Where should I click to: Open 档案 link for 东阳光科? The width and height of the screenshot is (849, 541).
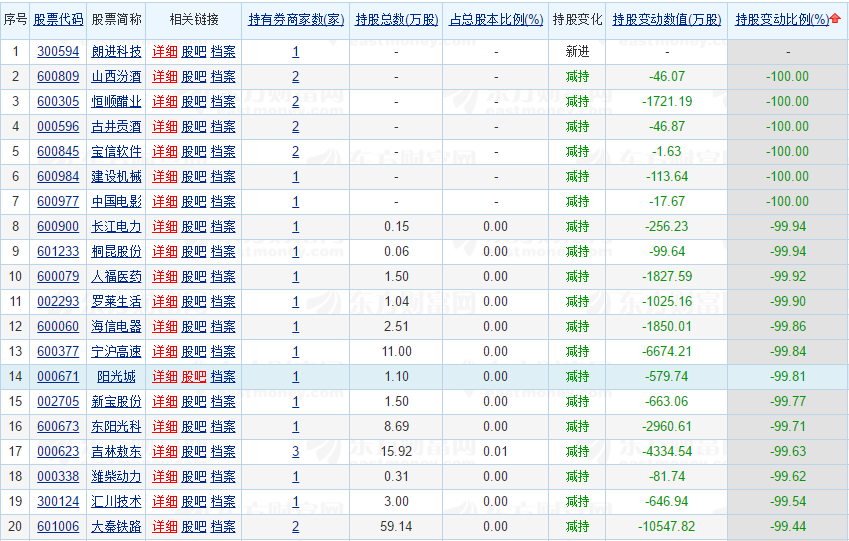click(x=223, y=426)
